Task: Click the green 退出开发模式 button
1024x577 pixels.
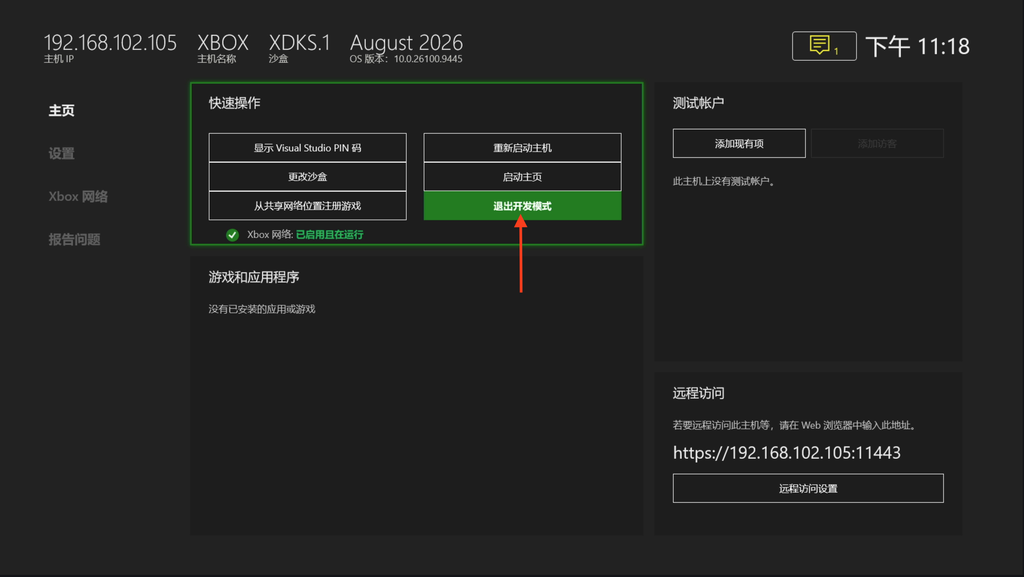Action: (522, 206)
